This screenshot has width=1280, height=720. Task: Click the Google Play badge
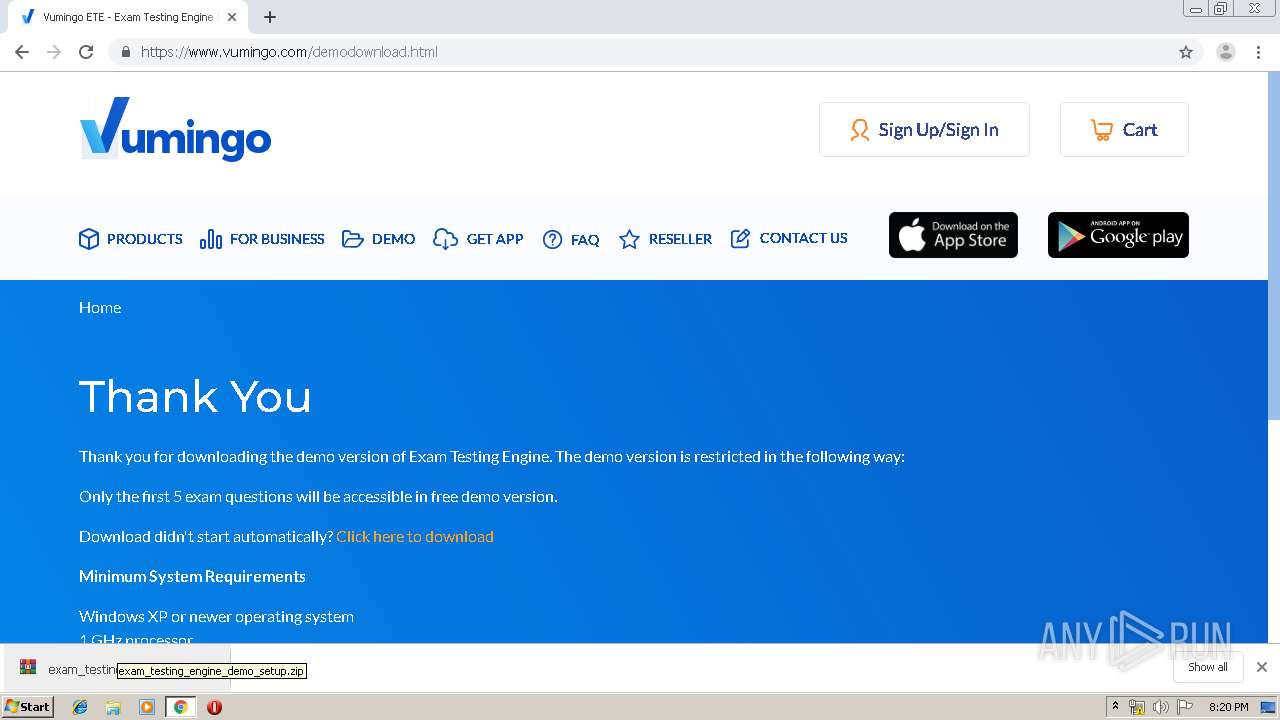tap(1118, 235)
